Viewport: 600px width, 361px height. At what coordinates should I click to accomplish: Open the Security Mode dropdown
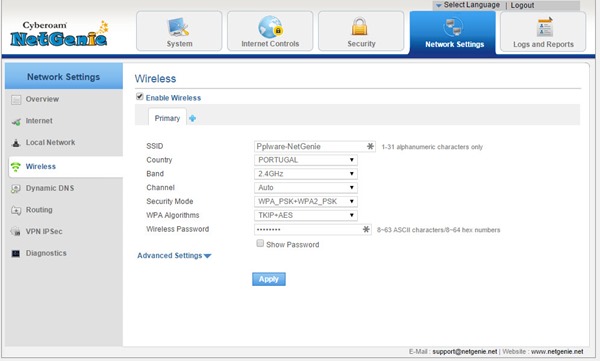click(306, 201)
